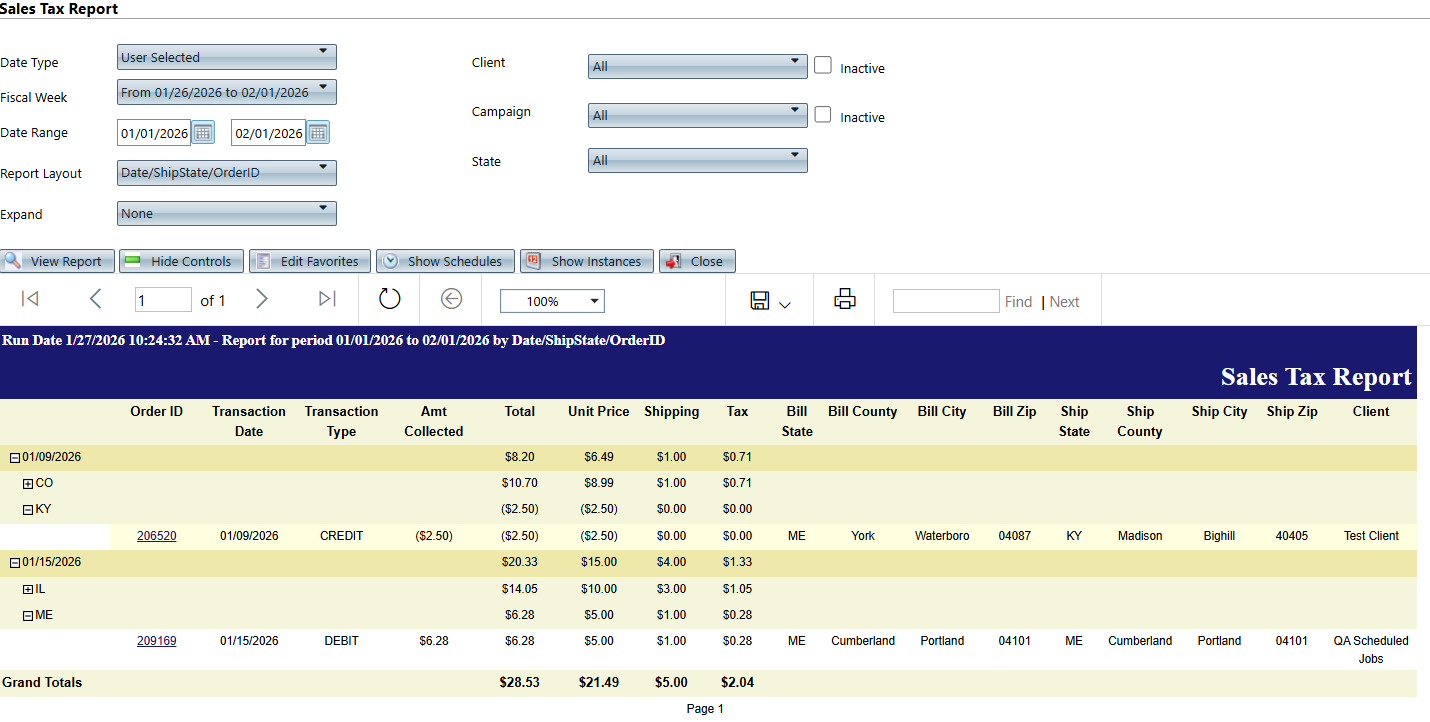
Task: Refresh the report with circular arrow icon
Action: [389, 299]
